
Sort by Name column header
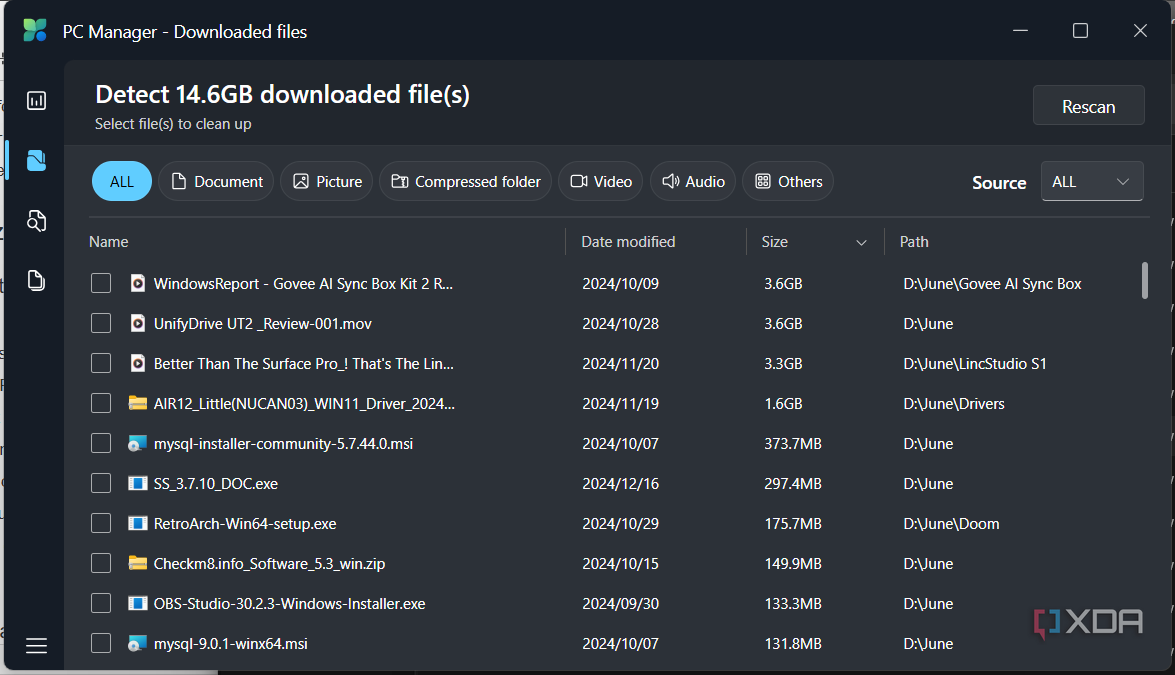[x=109, y=242]
